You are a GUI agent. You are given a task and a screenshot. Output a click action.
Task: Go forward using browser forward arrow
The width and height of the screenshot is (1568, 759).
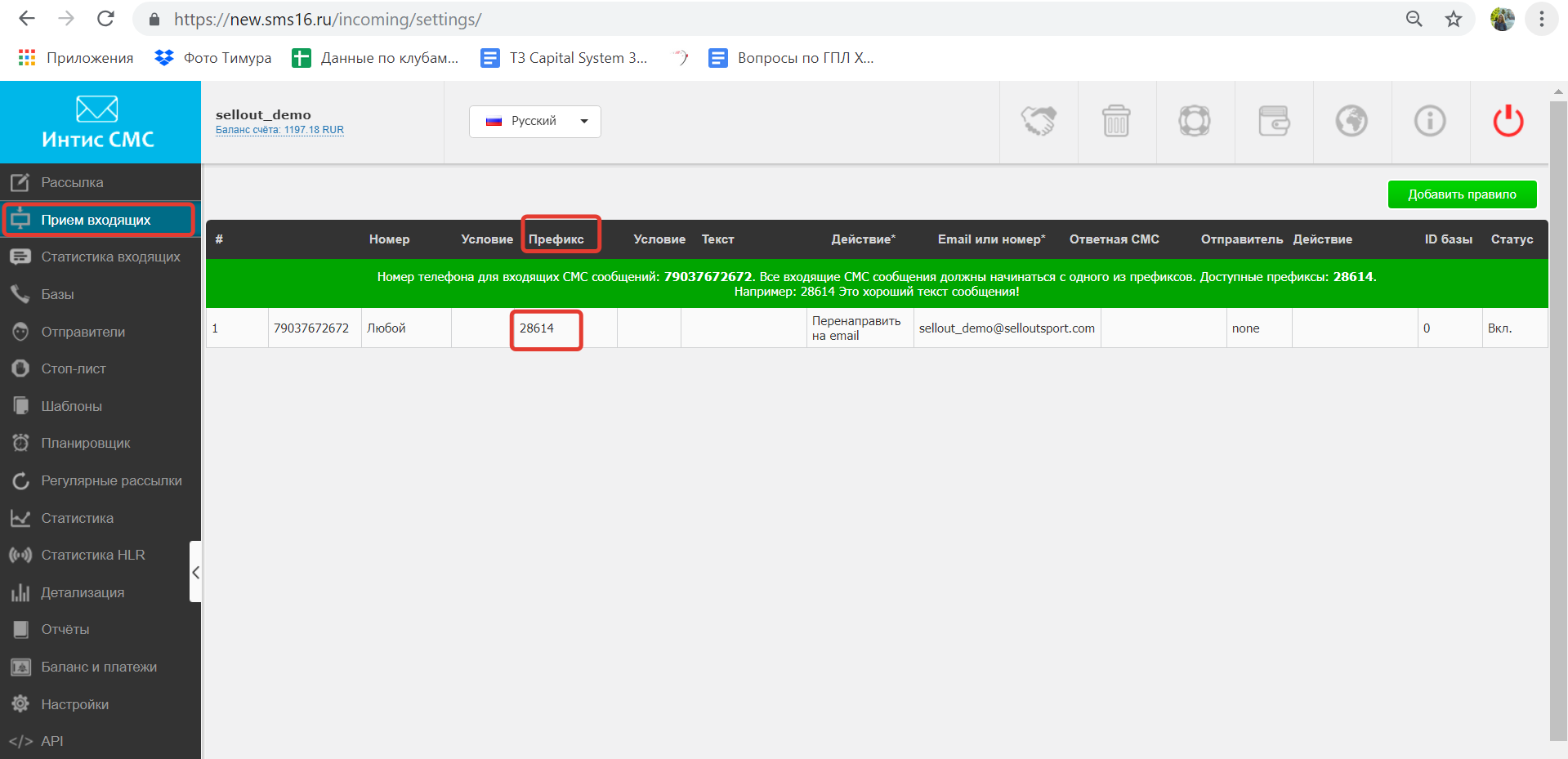click(66, 19)
